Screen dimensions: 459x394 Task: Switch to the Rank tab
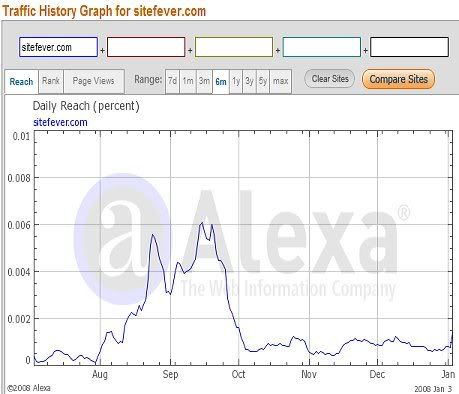[51, 81]
